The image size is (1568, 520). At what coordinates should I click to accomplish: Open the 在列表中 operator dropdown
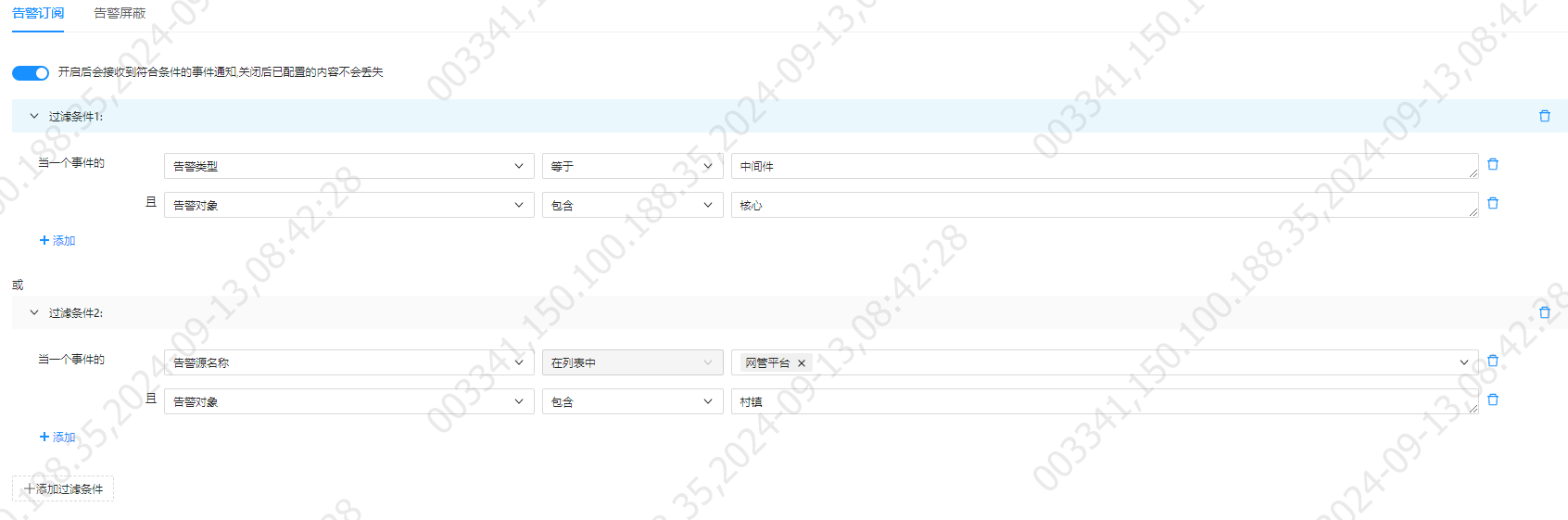(633, 362)
